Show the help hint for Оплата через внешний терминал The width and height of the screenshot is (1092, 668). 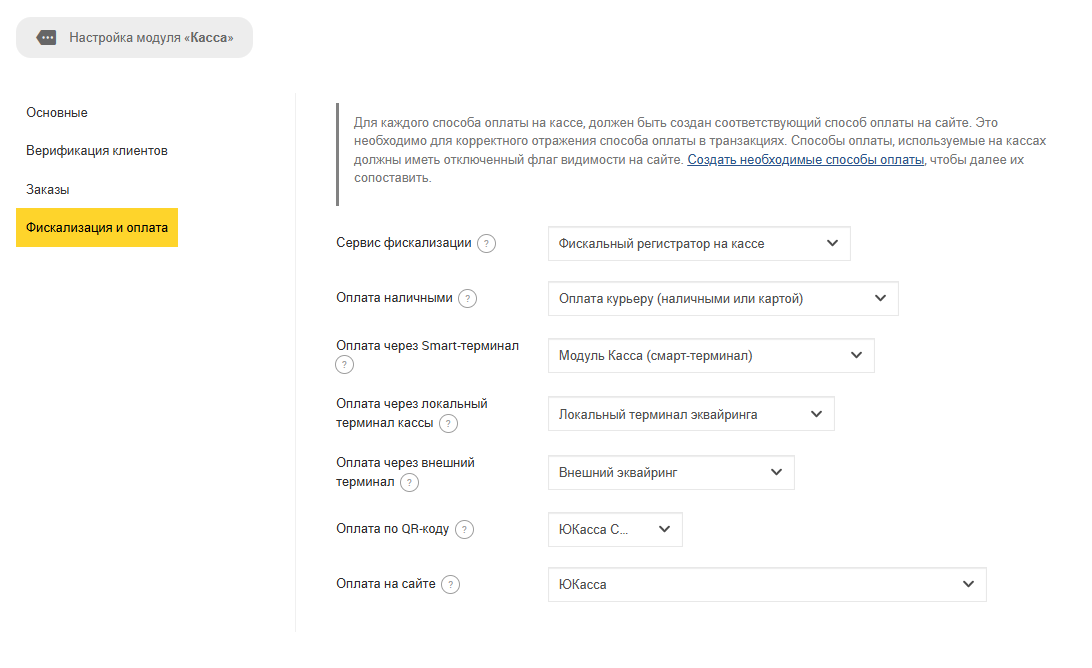410,483
